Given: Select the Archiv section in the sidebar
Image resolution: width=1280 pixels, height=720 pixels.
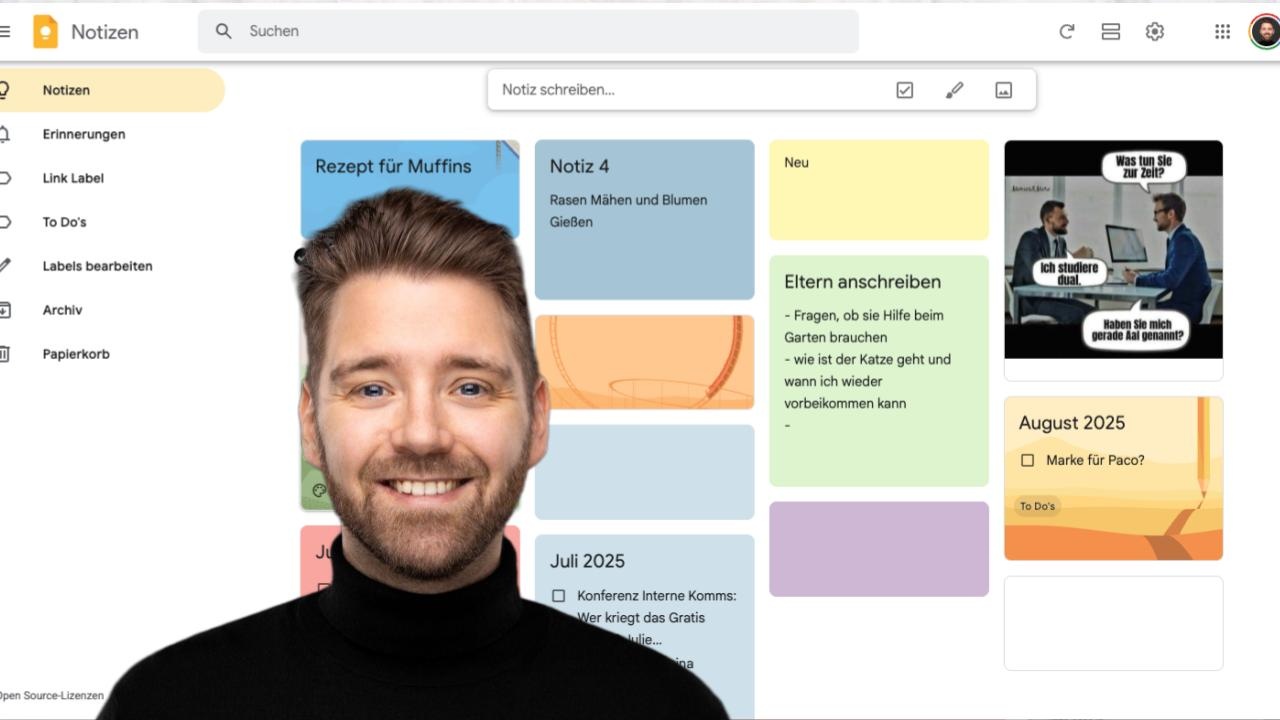Looking at the screenshot, I should pos(63,310).
